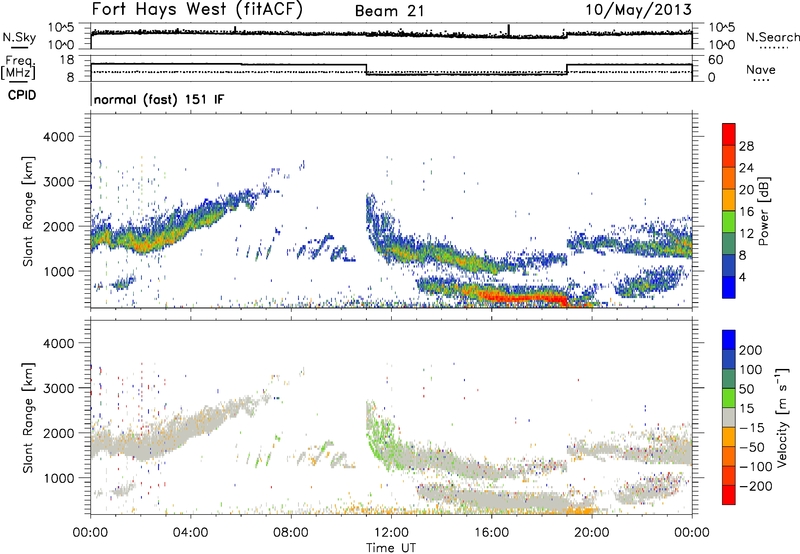Click the plot title "Fort Hays West (fitACF)"

point(197,10)
